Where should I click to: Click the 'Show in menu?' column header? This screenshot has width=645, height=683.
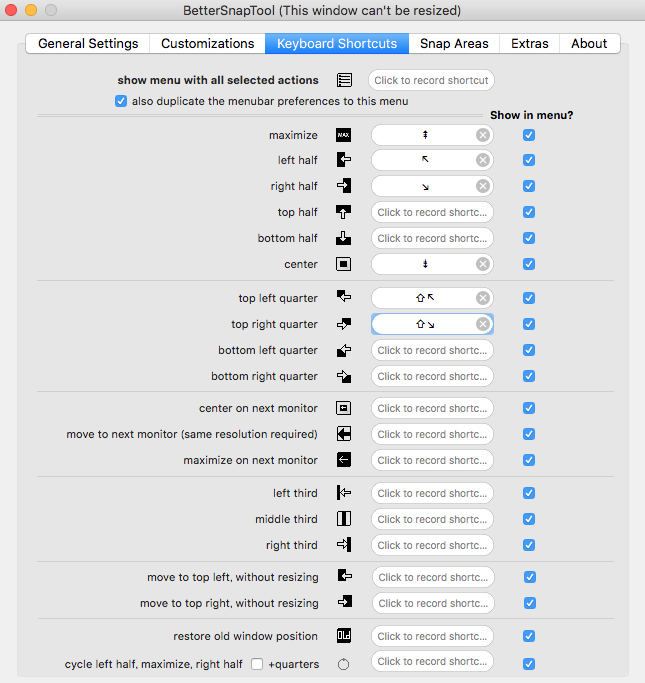tap(531, 115)
